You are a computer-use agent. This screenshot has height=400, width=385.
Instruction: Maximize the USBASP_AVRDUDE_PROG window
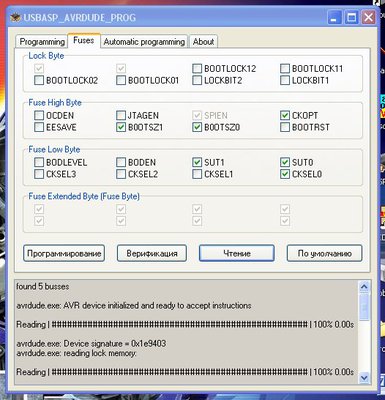[351, 17]
